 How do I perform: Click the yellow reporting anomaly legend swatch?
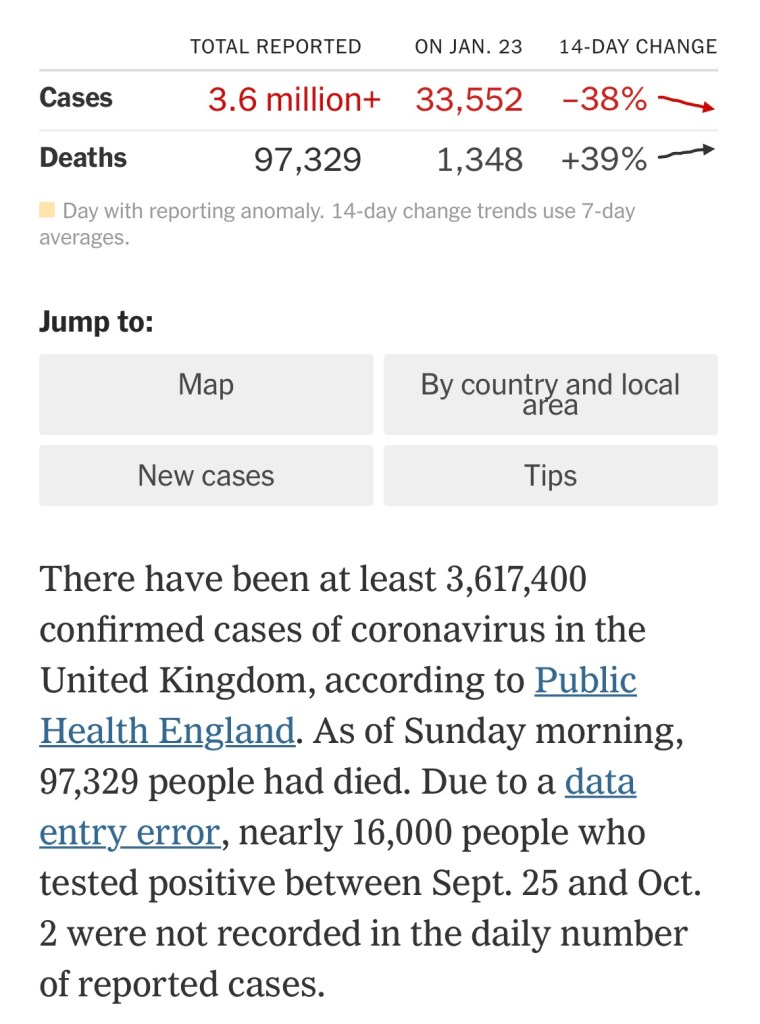click(47, 211)
